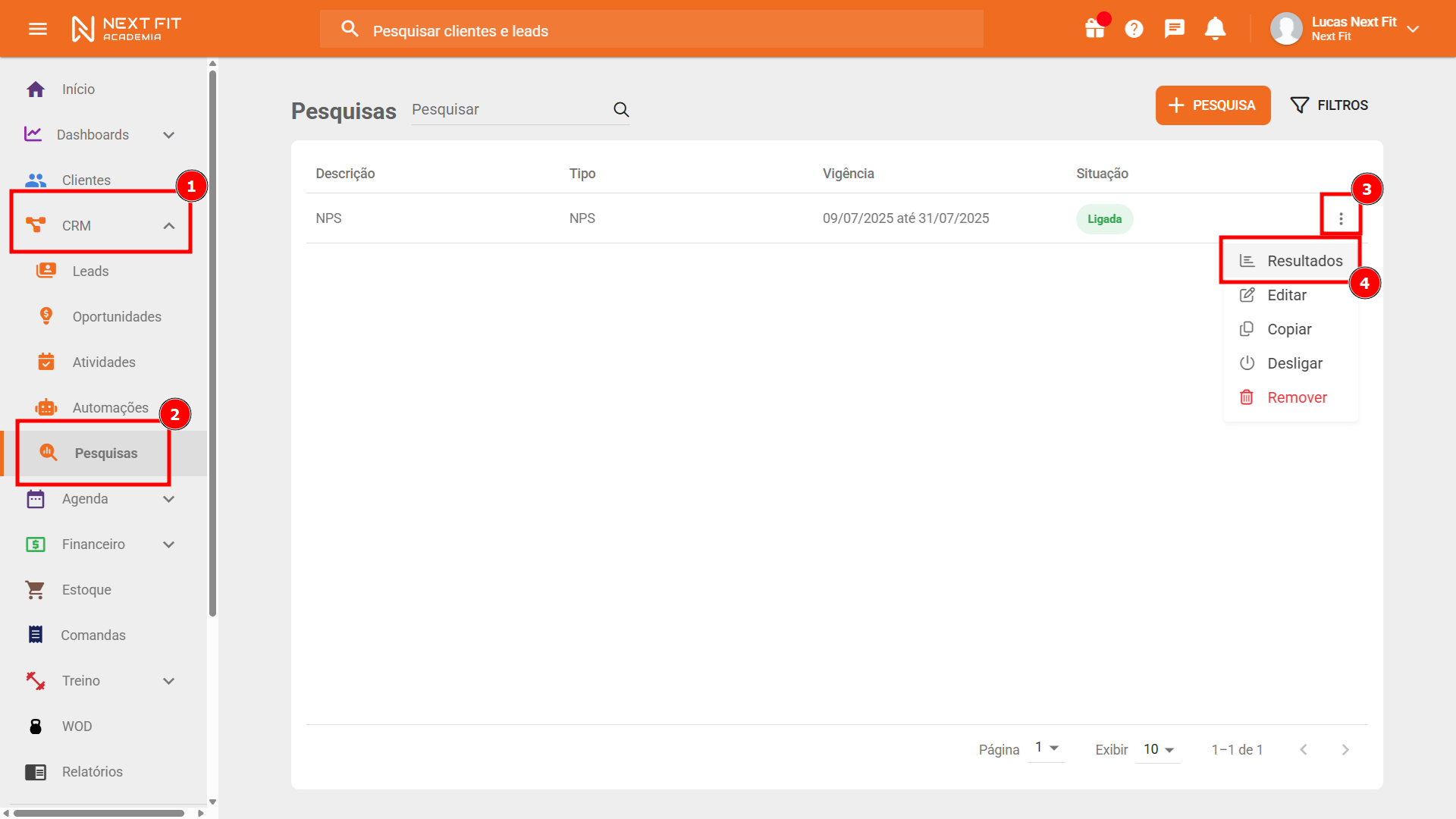Click the Pesquisar clientes e leads field
The image size is (1456, 819).
pos(652,30)
